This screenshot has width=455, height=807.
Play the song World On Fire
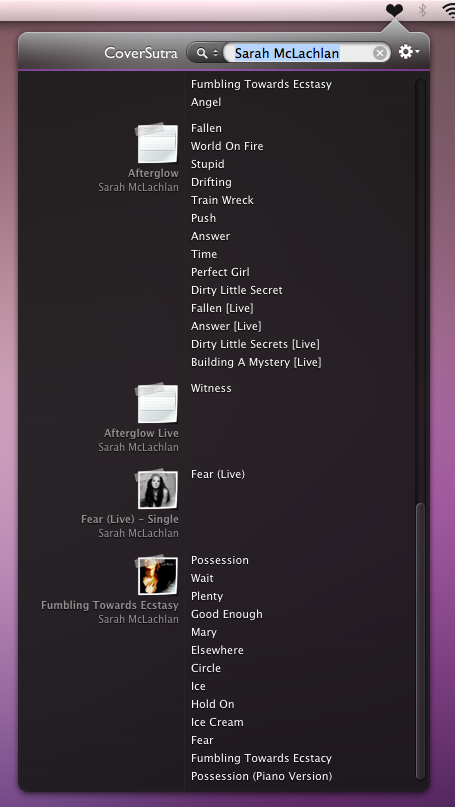tap(227, 146)
